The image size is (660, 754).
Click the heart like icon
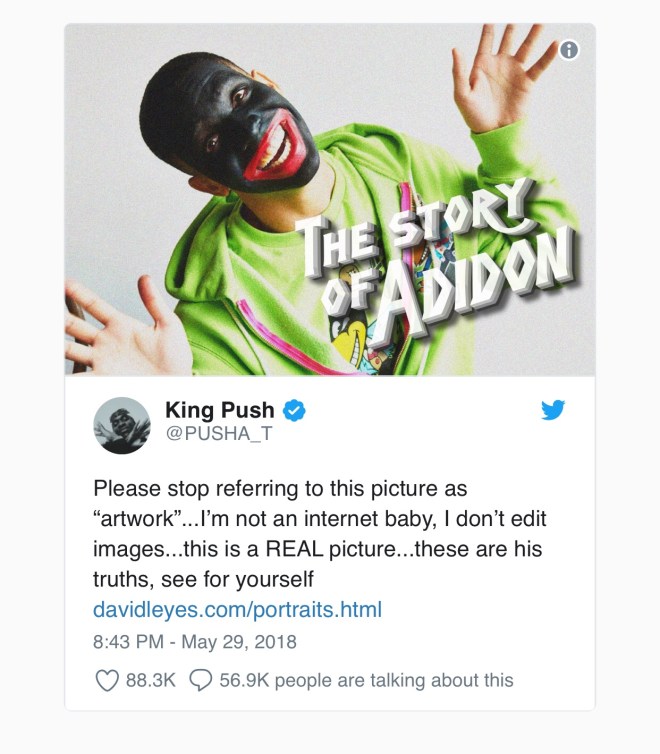107,680
